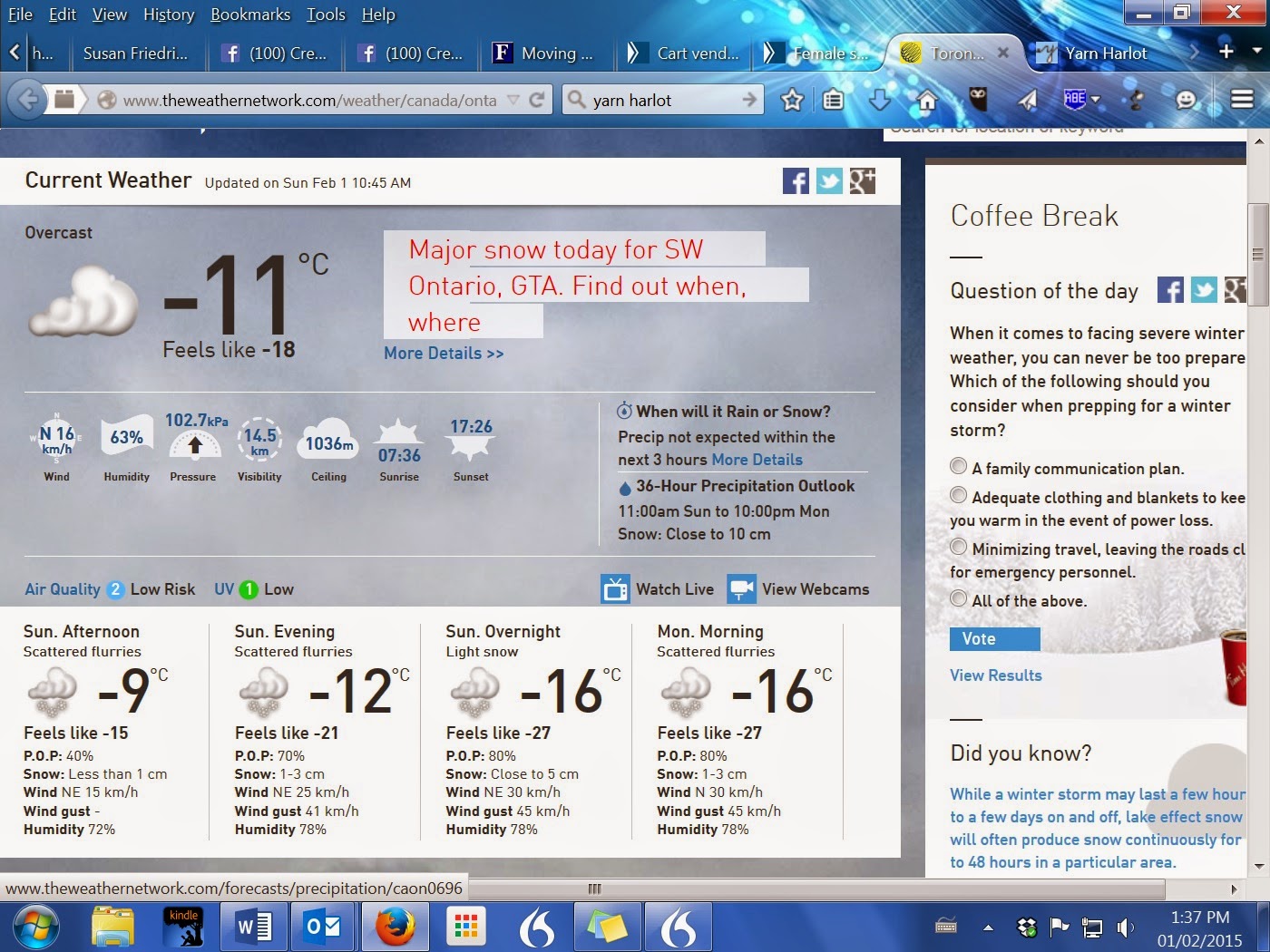Viewport: 1270px width, 952px height.
Task: Switch to the Cart vend... tab
Action: click(x=683, y=53)
